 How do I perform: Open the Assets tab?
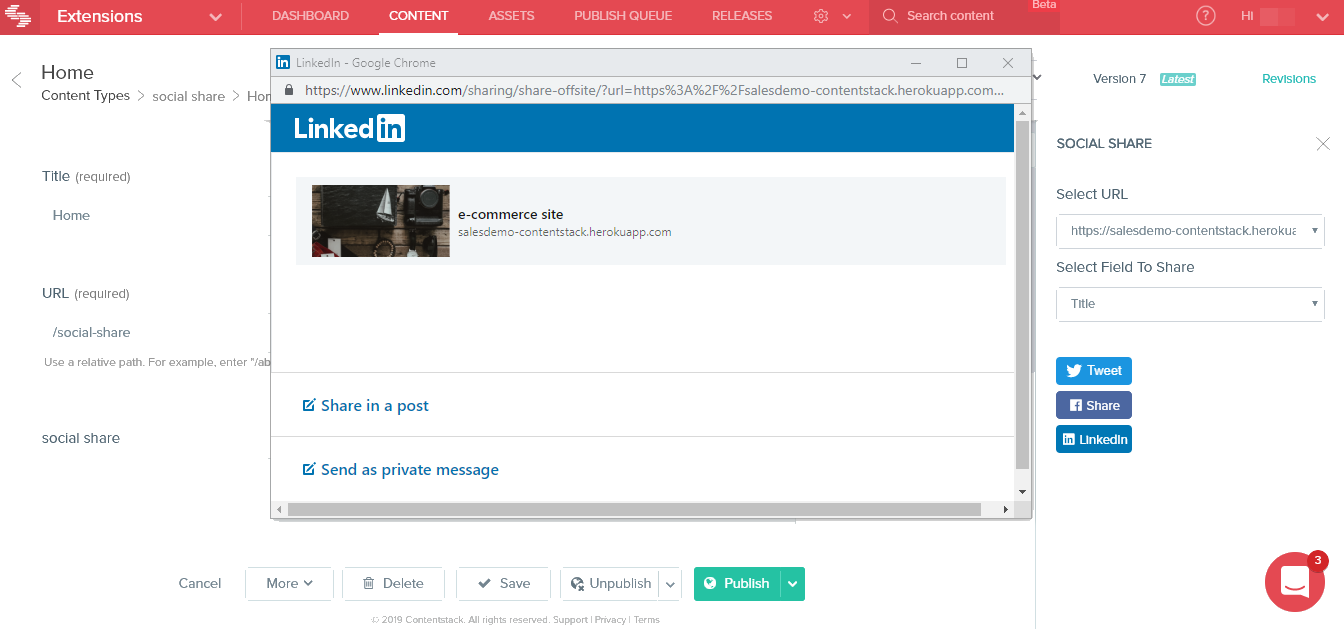tap(511, 16)
